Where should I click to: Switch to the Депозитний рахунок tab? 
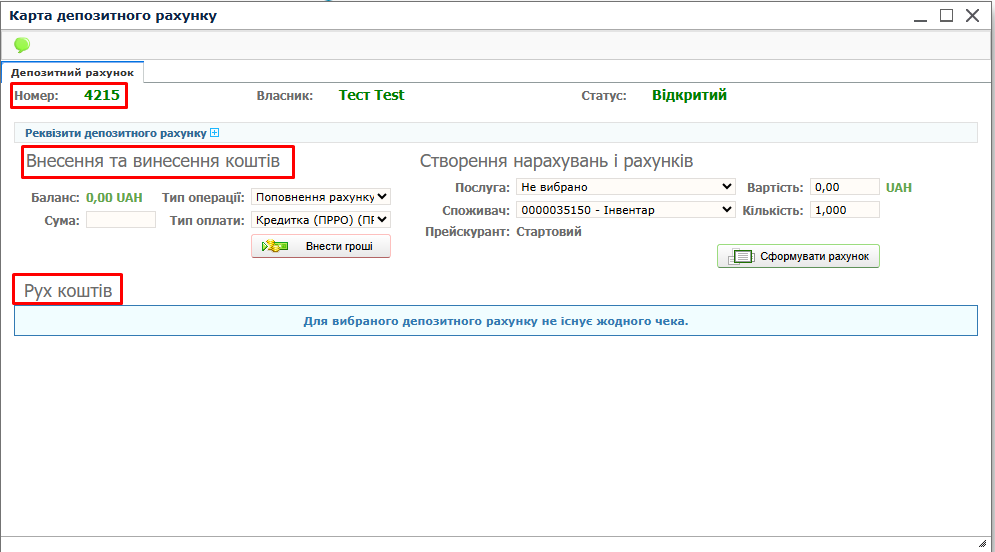pyautogui.click(x=72, y=73)
